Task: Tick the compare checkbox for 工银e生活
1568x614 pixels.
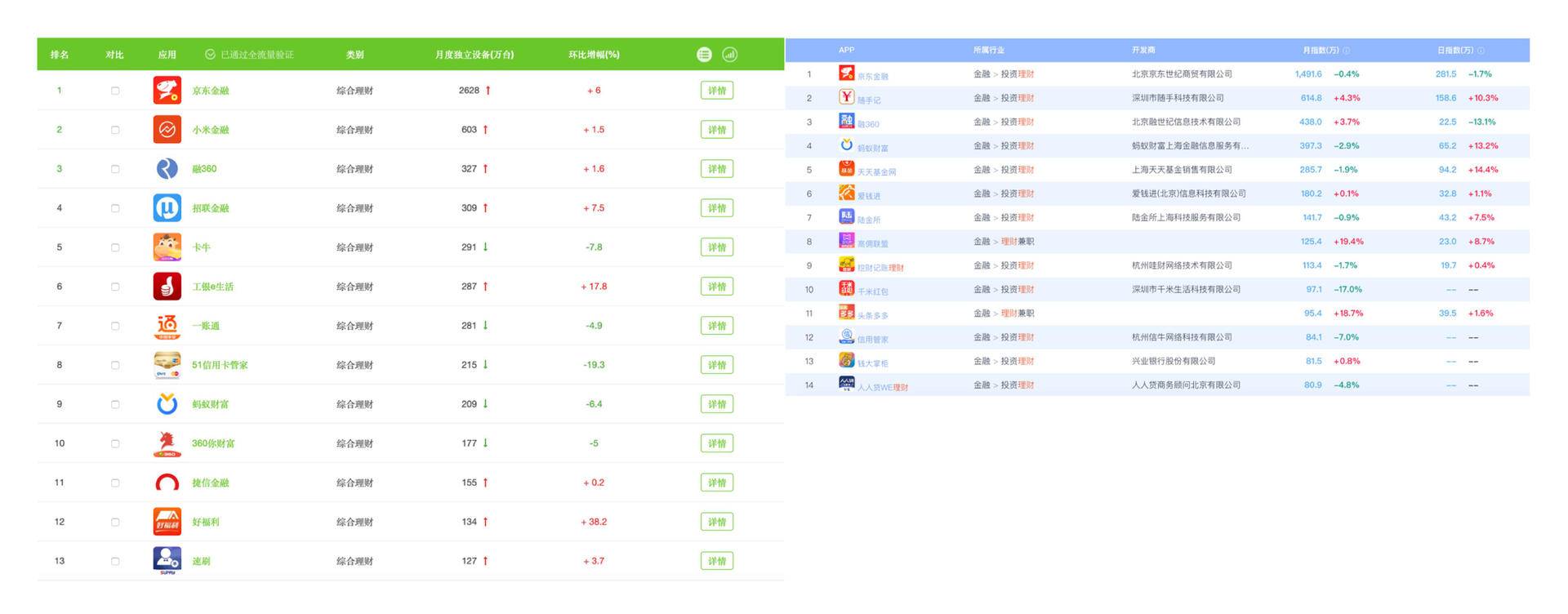Action: point(115,287)
